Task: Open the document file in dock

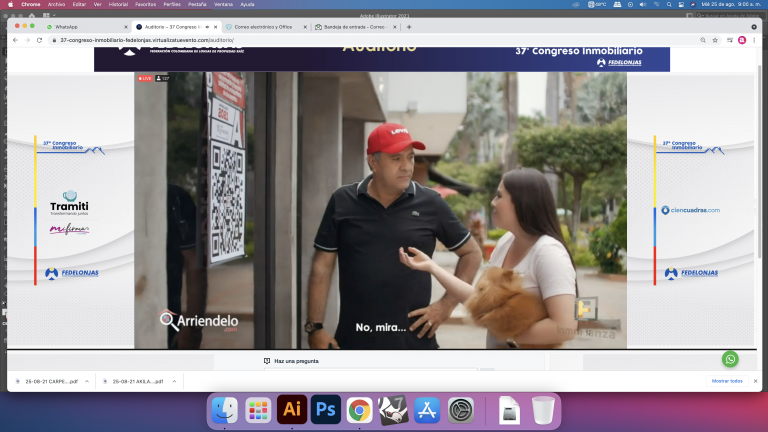Action: pyautogui.click(x=509, y=409)
